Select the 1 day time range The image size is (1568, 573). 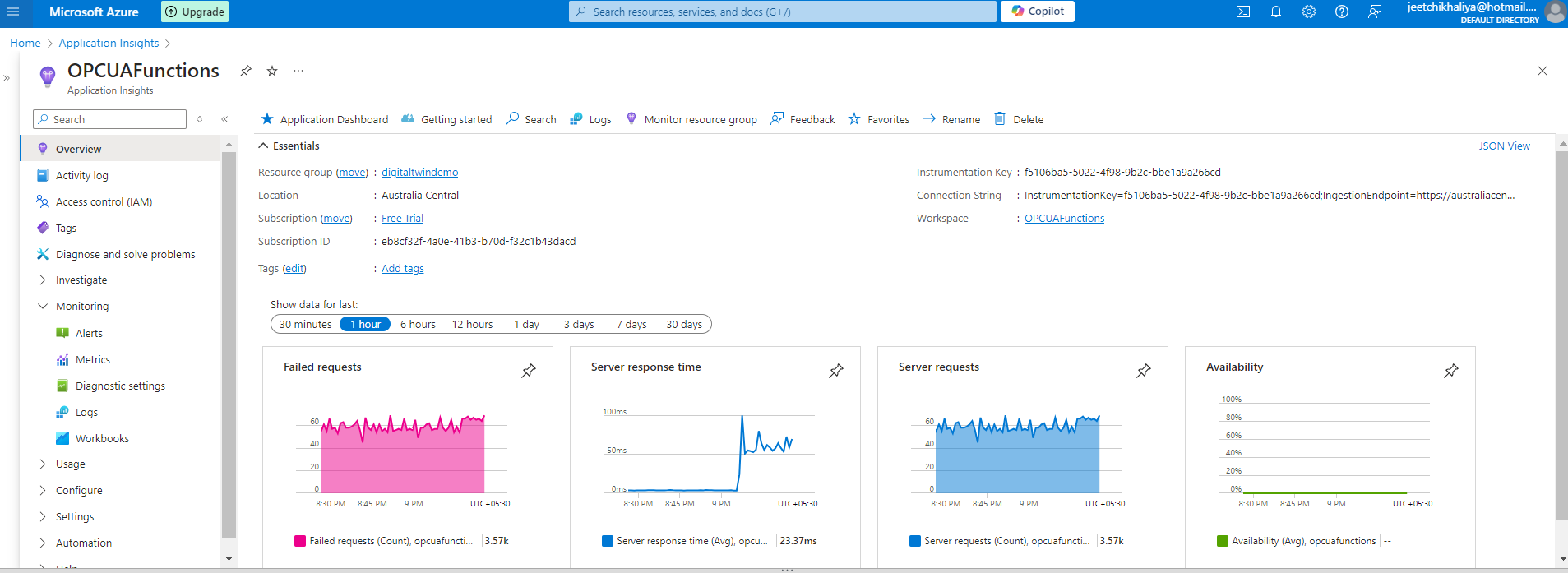tap(526, 324)
